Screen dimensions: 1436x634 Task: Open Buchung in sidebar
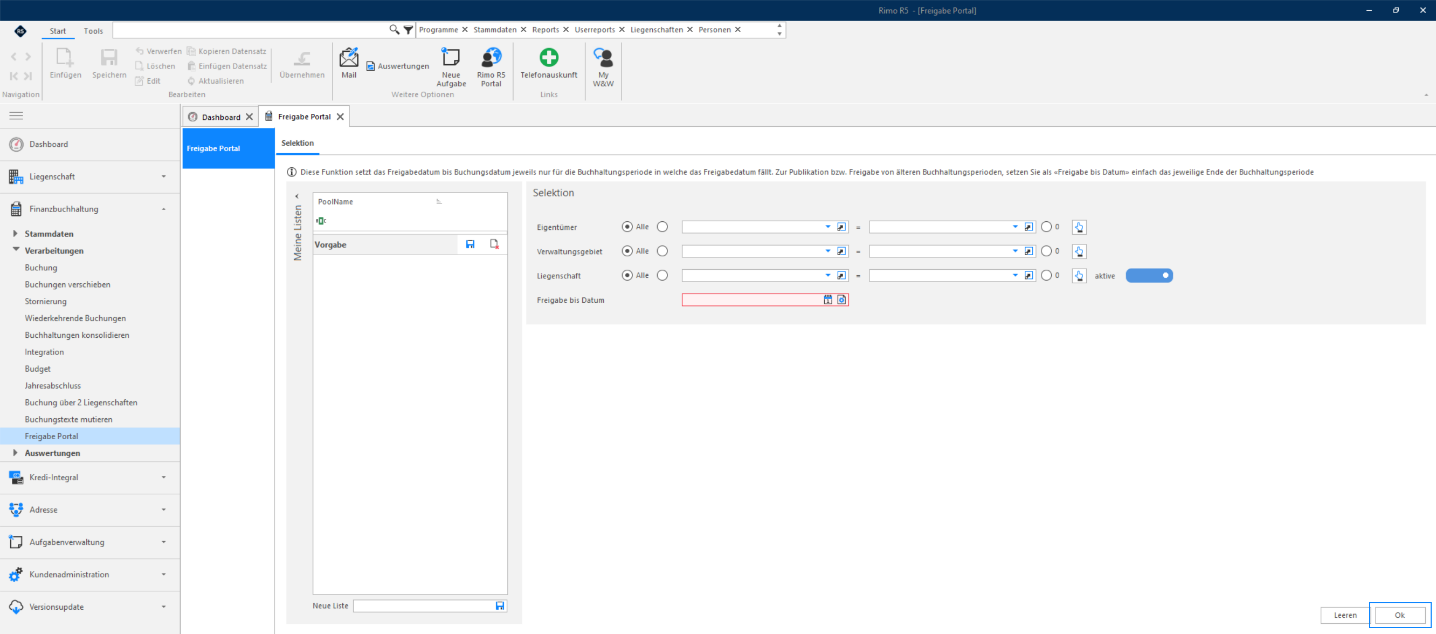click(x=41, y=268)
